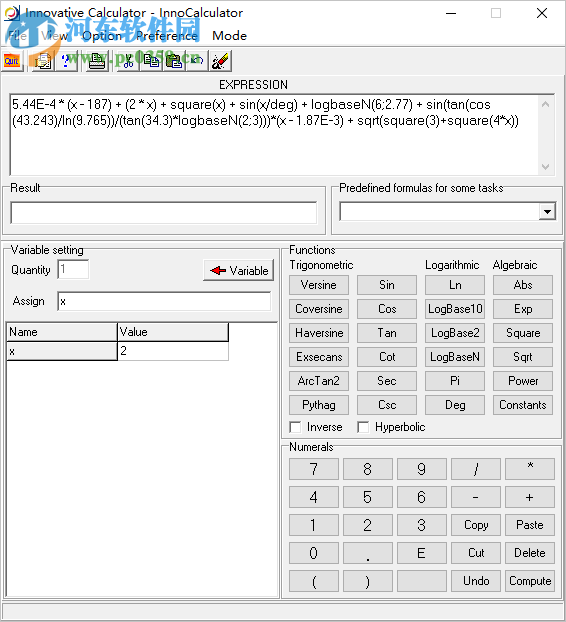The height and width of the screenshot is (622, 566).
Task: Click the Assign input field
Action: 164,301
